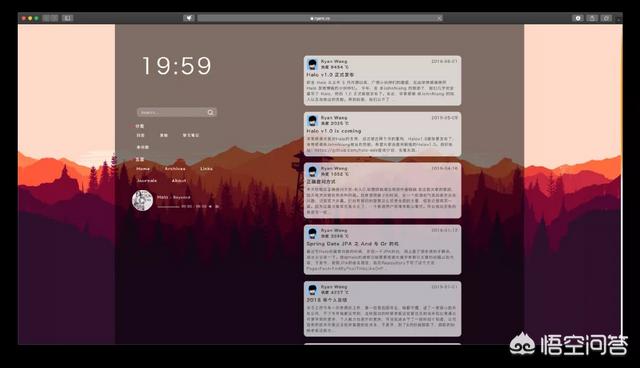Screen dimensions: 640x368
Task: Open the music player playlist icon
Action: [x=217, y=206]
